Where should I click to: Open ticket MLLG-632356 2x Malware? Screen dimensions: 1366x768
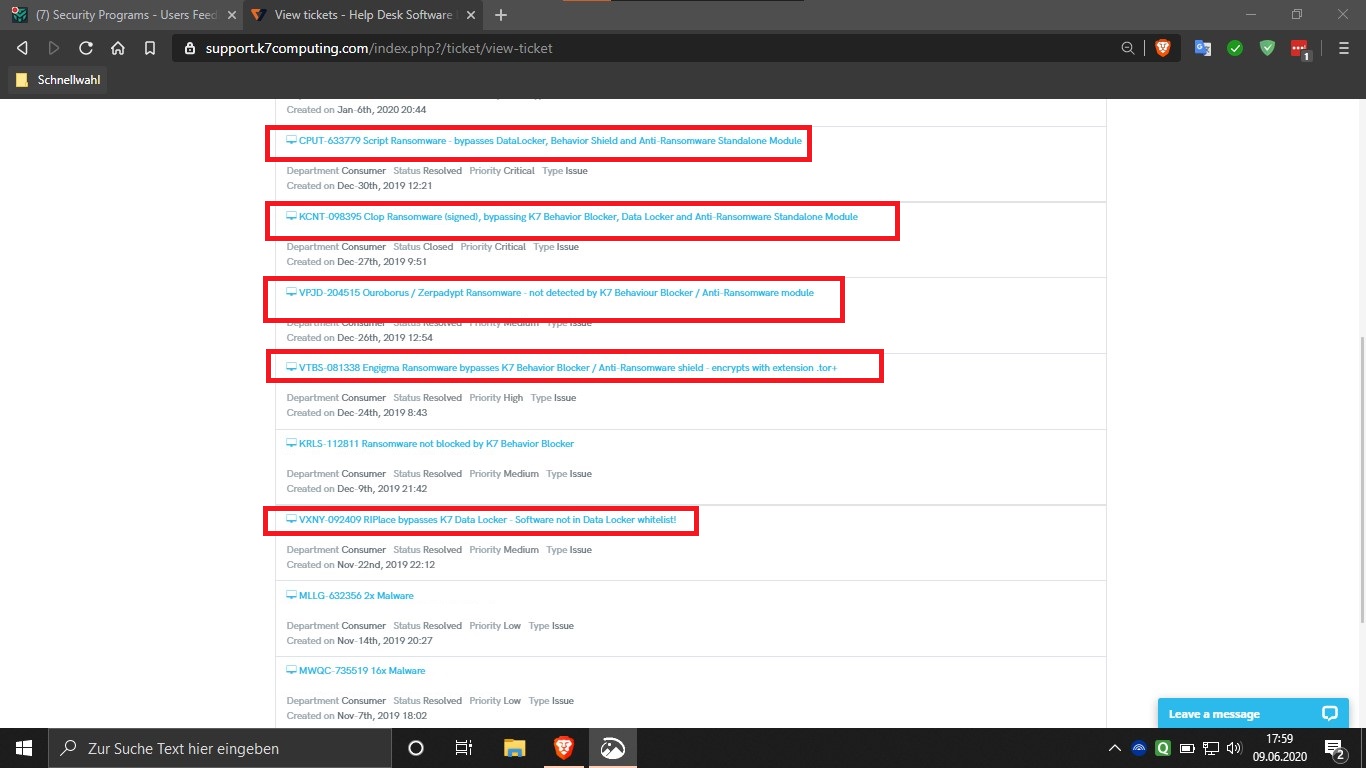point(356,596)
